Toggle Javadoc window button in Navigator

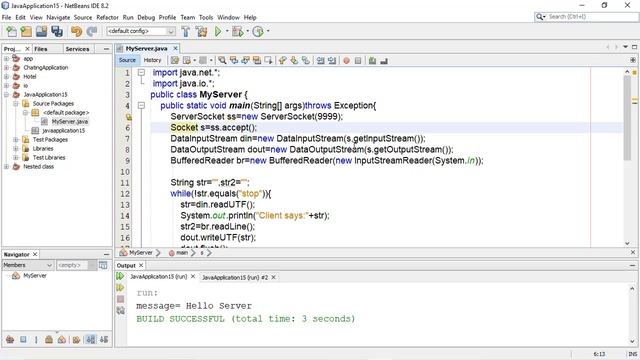[x=103, y=265]
